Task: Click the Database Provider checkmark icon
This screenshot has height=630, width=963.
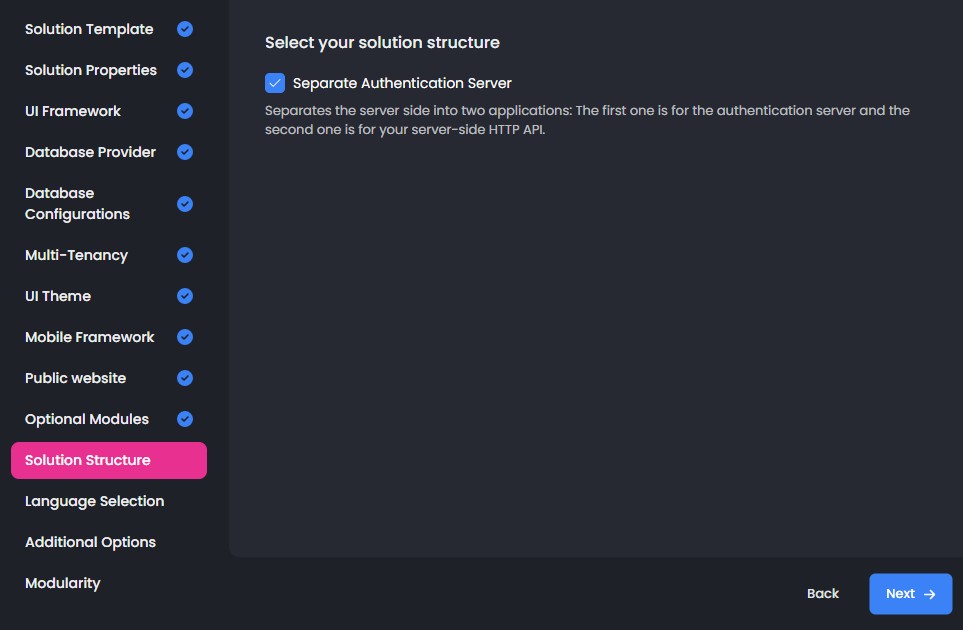Action: point(185,152)
